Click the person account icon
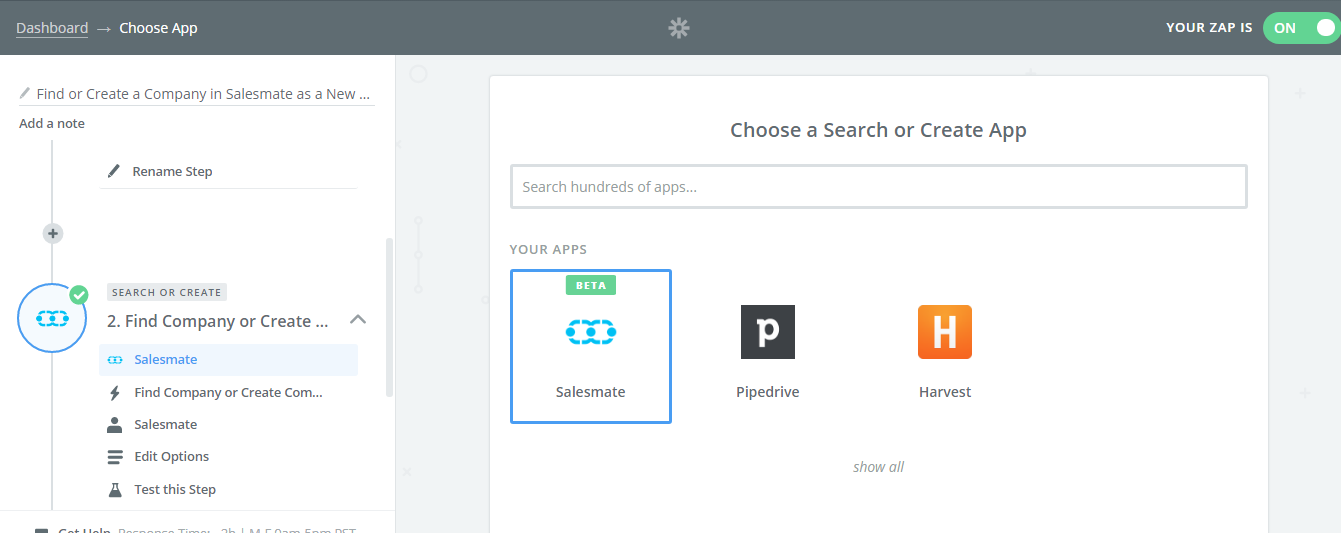The height and width of the screenshot is (533, 1341). pyautogui.click(x=115, y=425)
